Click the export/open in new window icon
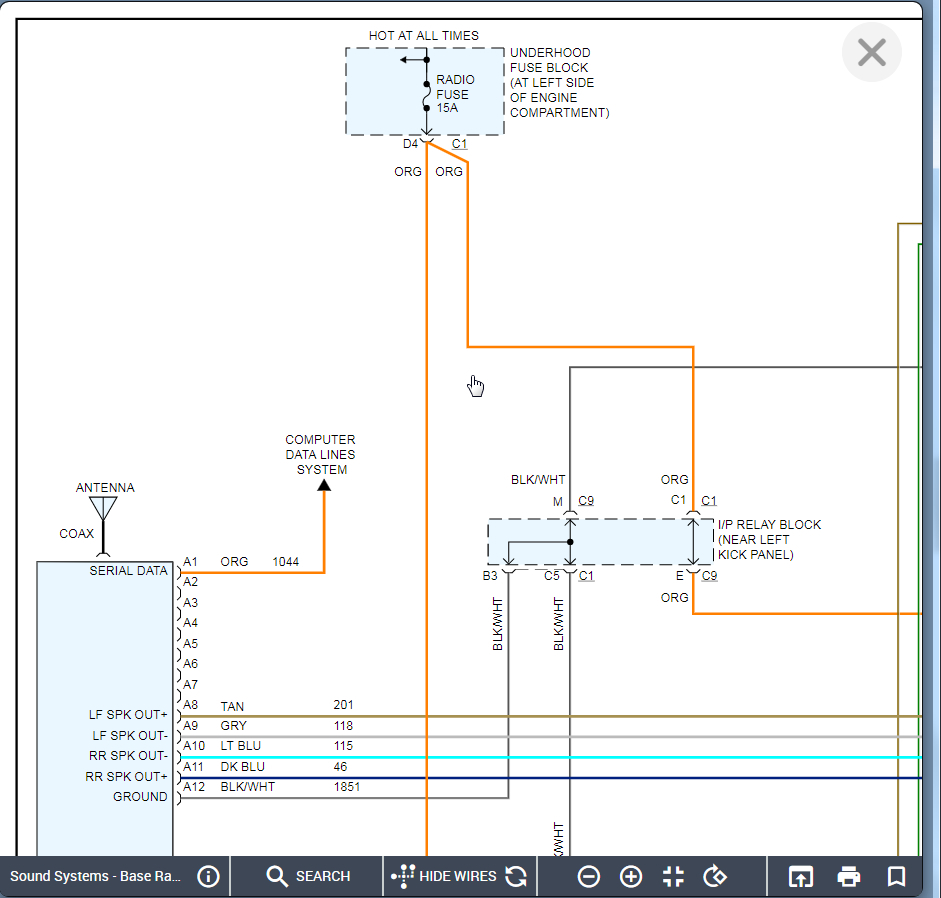This screenshot has width=941, height=898. [800, 877]
